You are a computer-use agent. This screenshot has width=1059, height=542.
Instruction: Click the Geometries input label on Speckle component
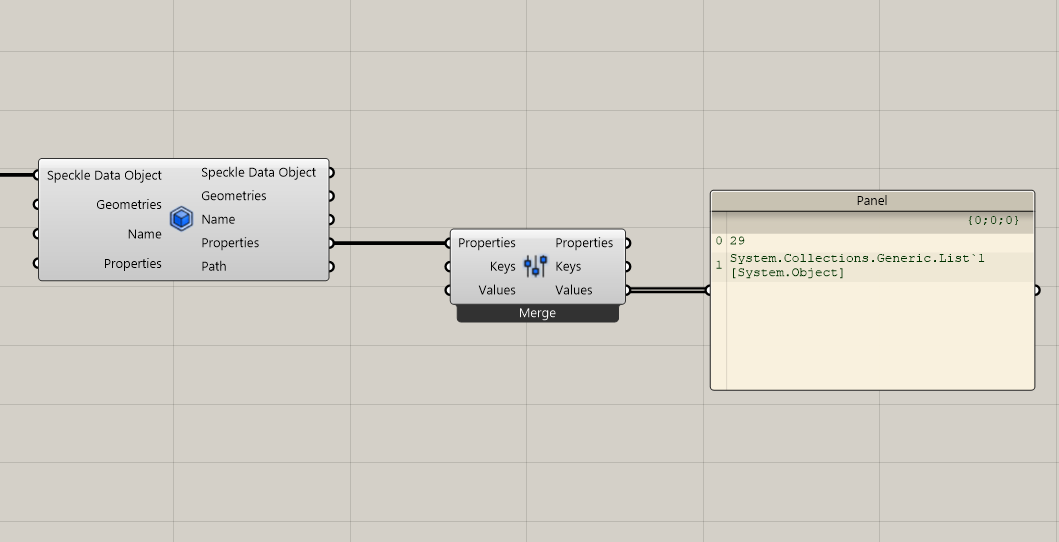pyautogui.click(x=129, y=205)
